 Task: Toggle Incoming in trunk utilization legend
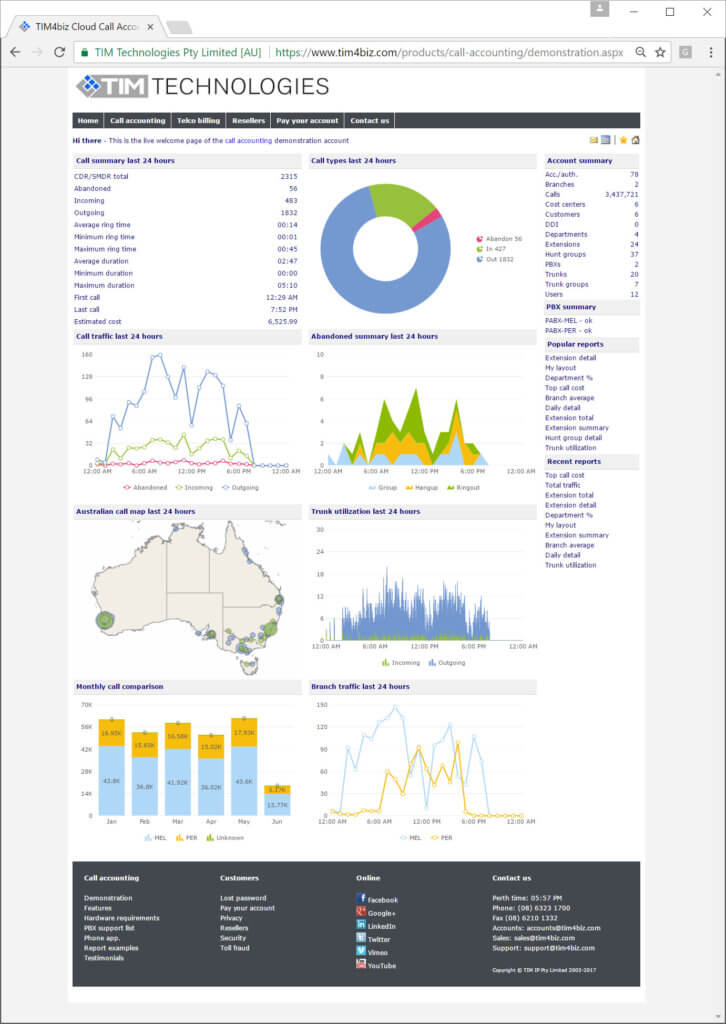401,662
